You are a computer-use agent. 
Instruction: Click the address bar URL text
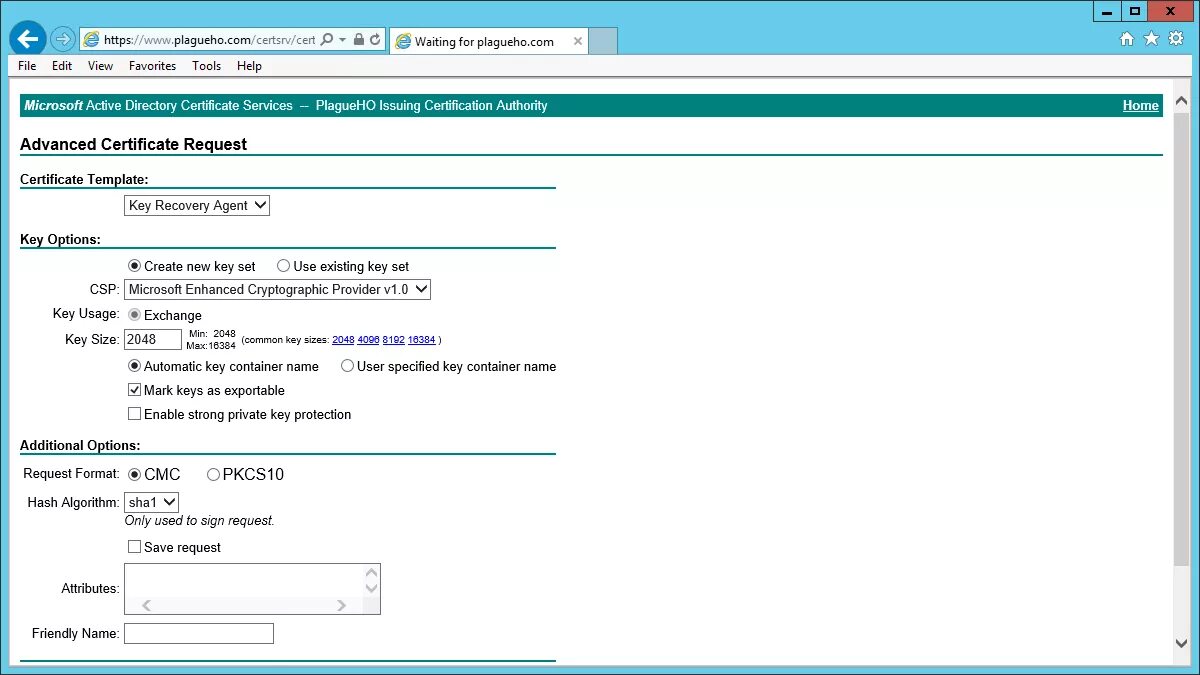click(x=209, y=40)
